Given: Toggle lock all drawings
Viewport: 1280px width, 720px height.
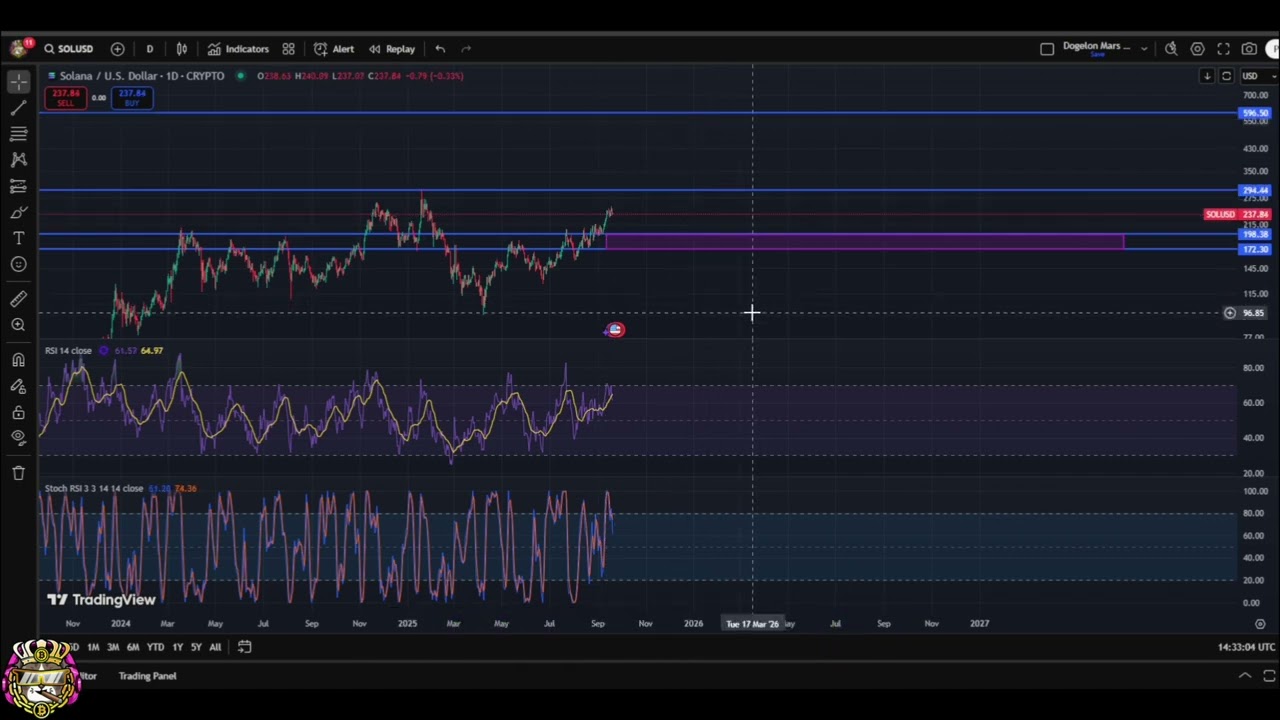Looking at the screenshot, I should tap(18, 412).
